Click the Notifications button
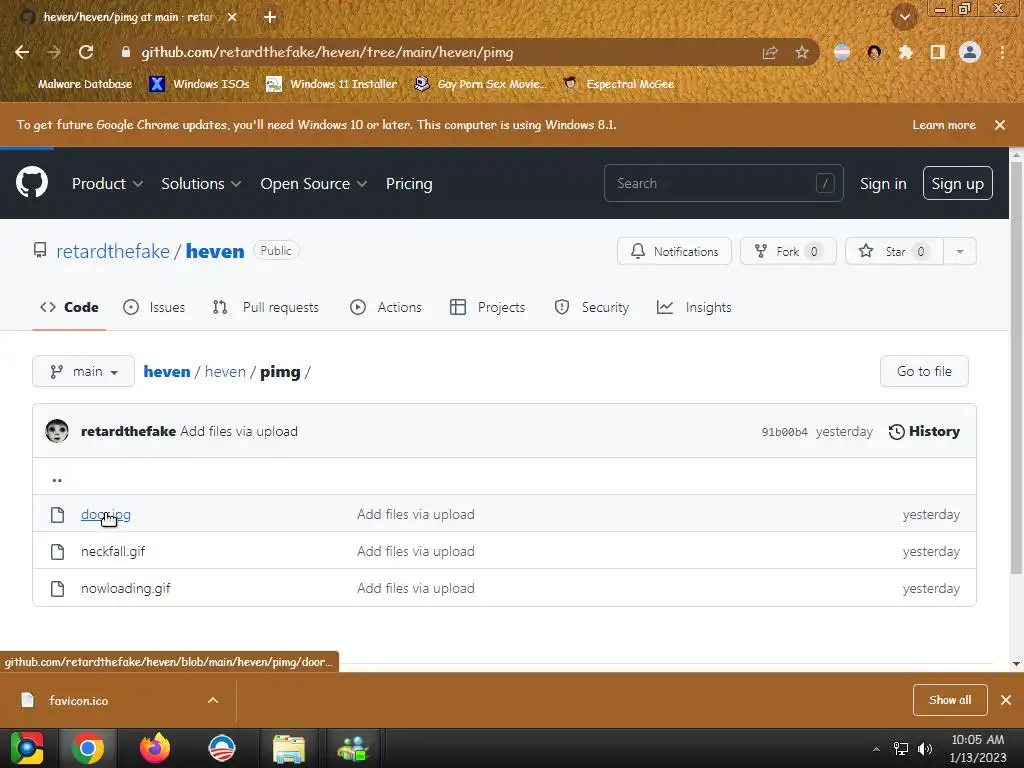This screenshot has height=768, width=1024. click(674, 251)
